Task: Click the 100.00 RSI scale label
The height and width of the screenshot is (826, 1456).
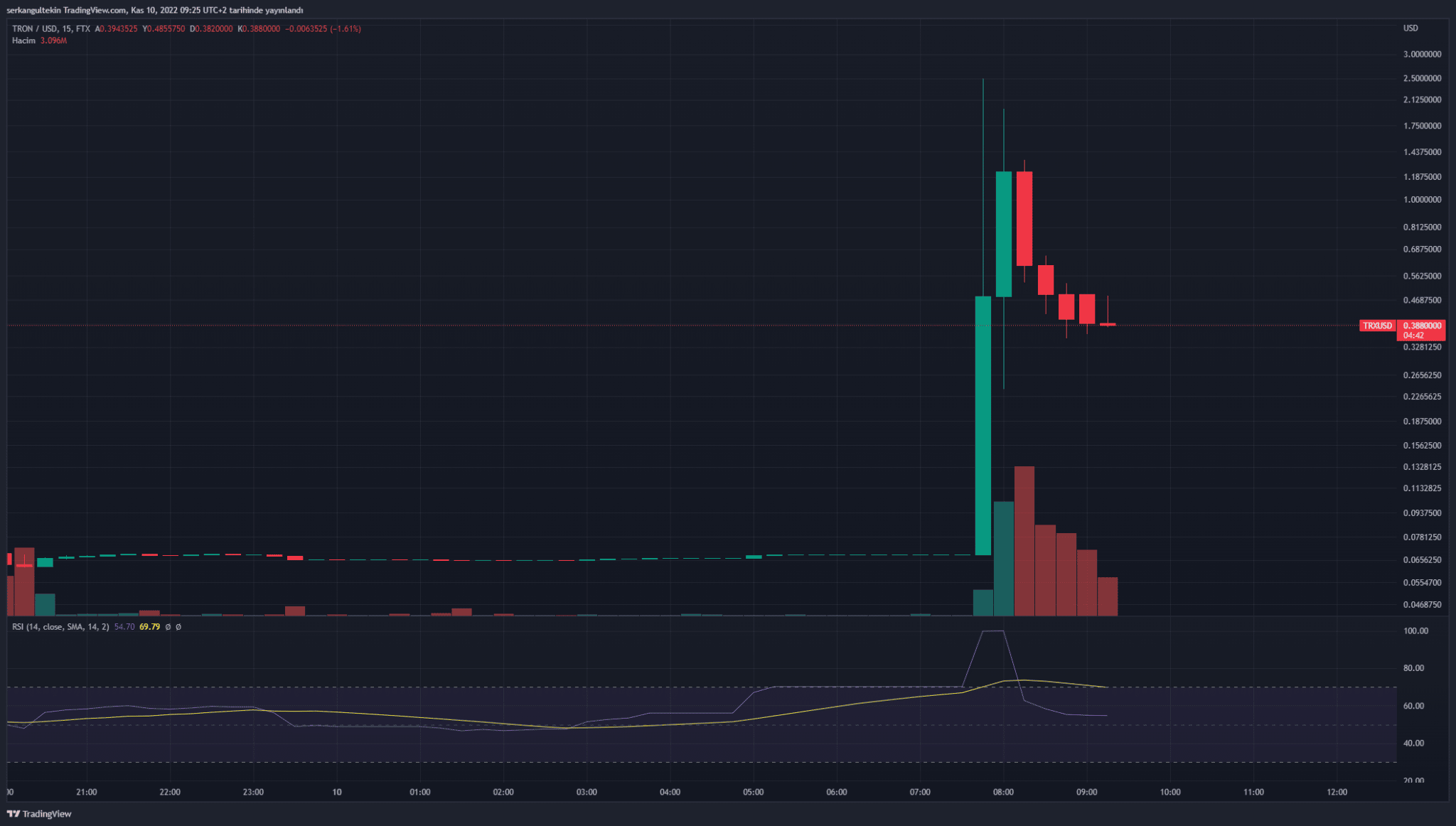Action: (1415, 631)
